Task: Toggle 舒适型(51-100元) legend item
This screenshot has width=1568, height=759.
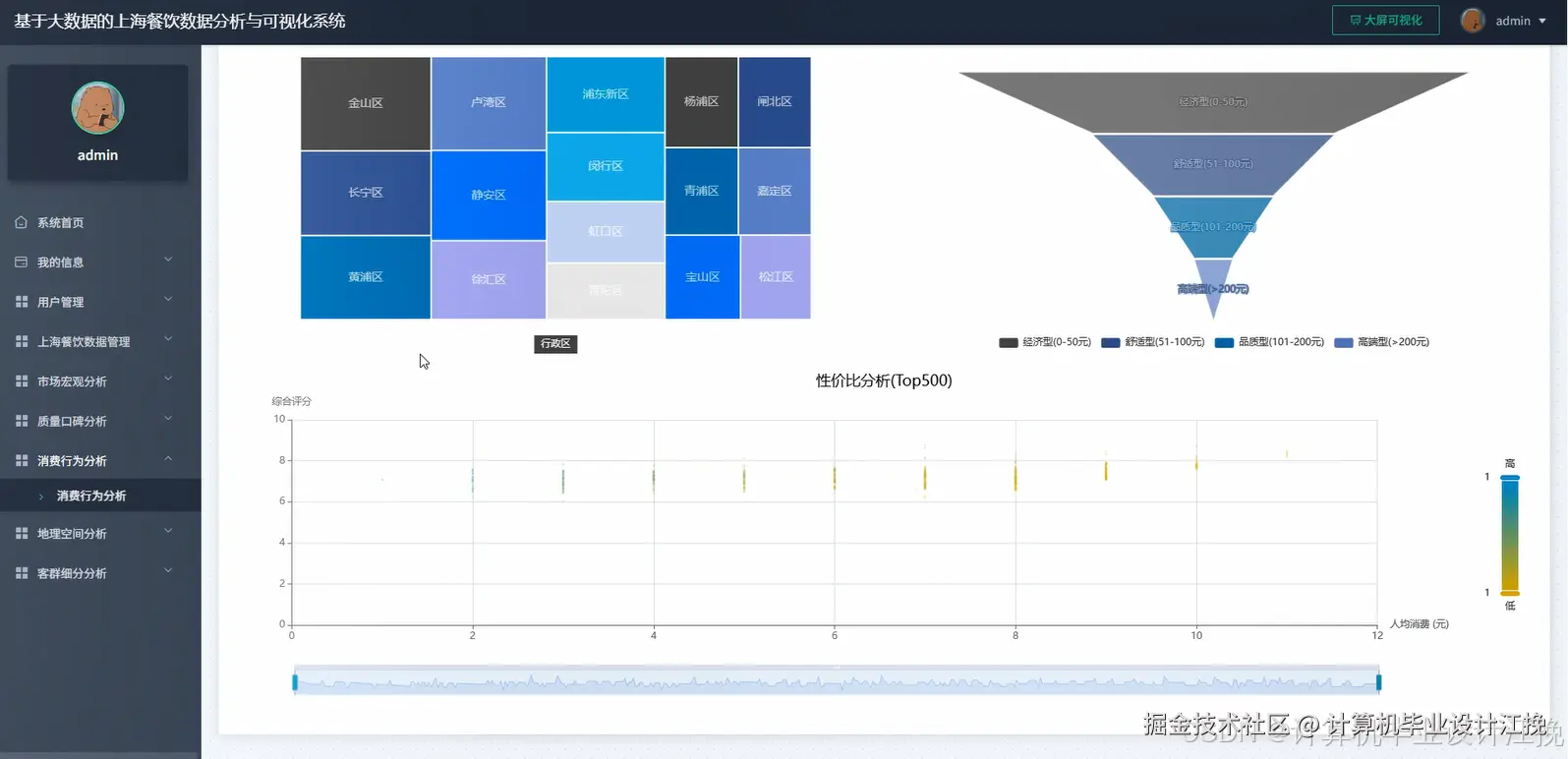Action: (x=1153, y=342)
